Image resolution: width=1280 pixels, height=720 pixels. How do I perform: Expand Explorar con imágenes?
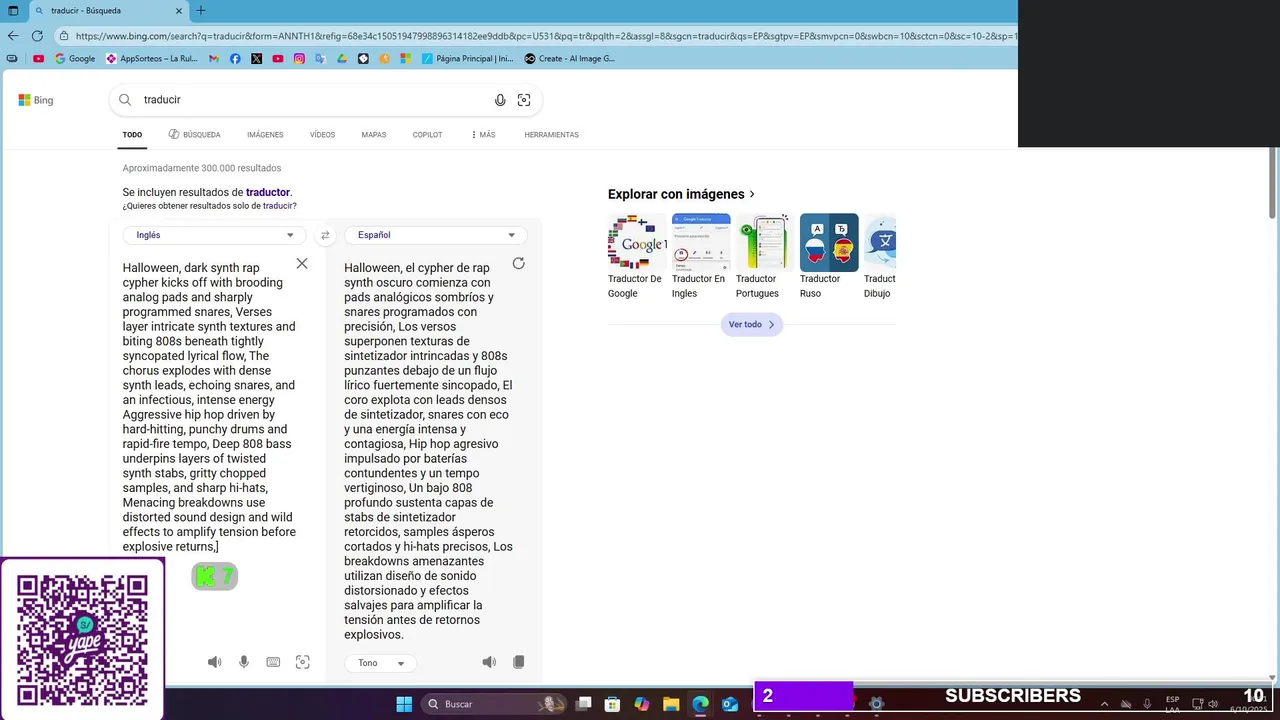point(681,194)
